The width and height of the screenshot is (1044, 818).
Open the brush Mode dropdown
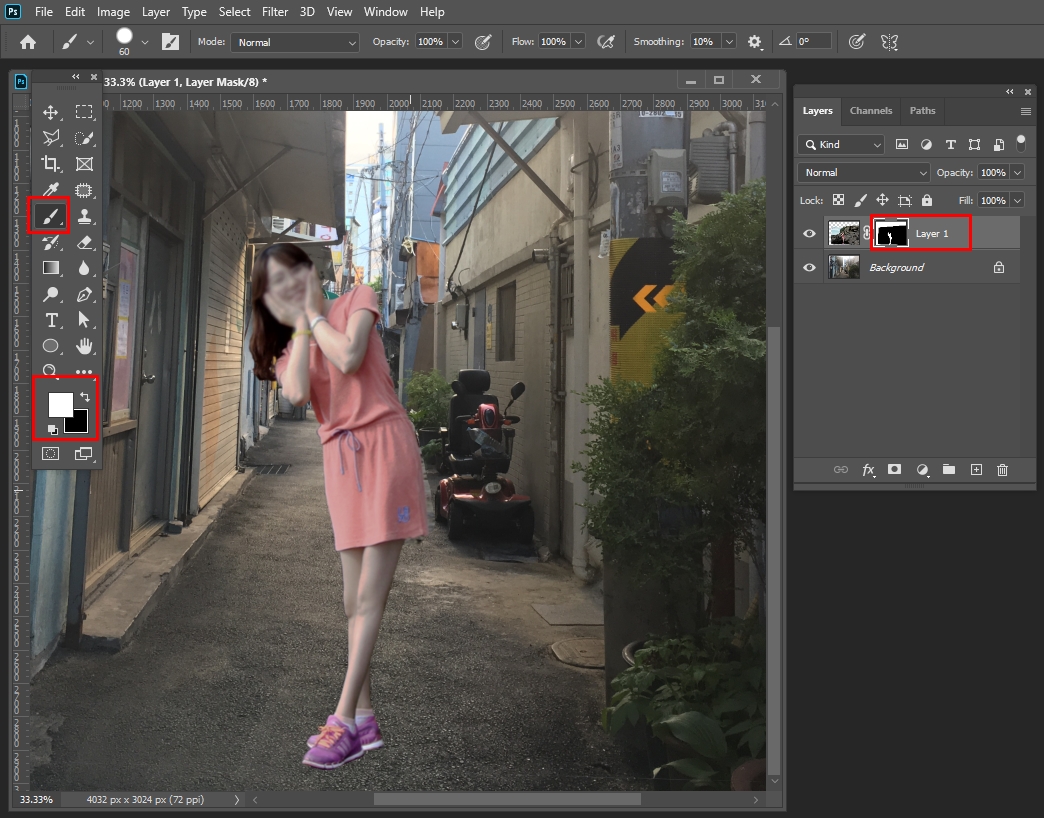(295, 42)
